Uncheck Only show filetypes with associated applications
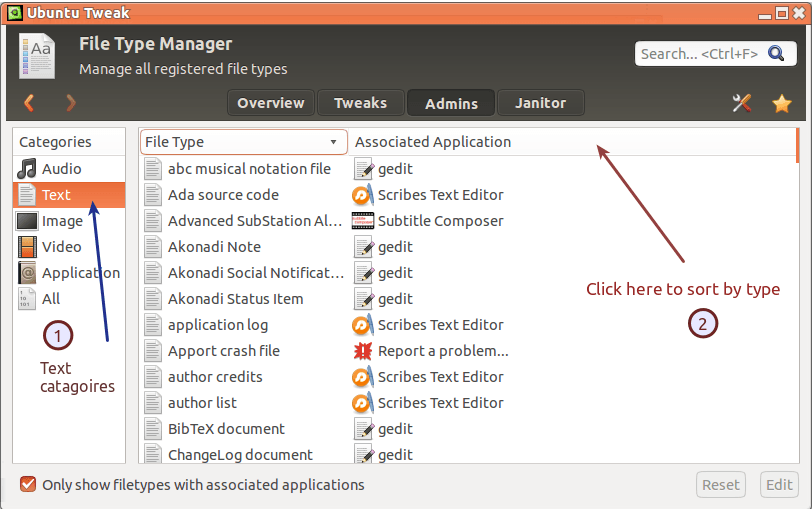 coord(28,485)
